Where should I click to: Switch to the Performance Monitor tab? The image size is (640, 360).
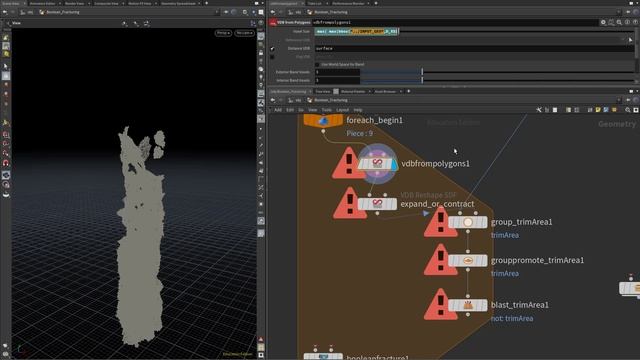click(x=348, y=3)
